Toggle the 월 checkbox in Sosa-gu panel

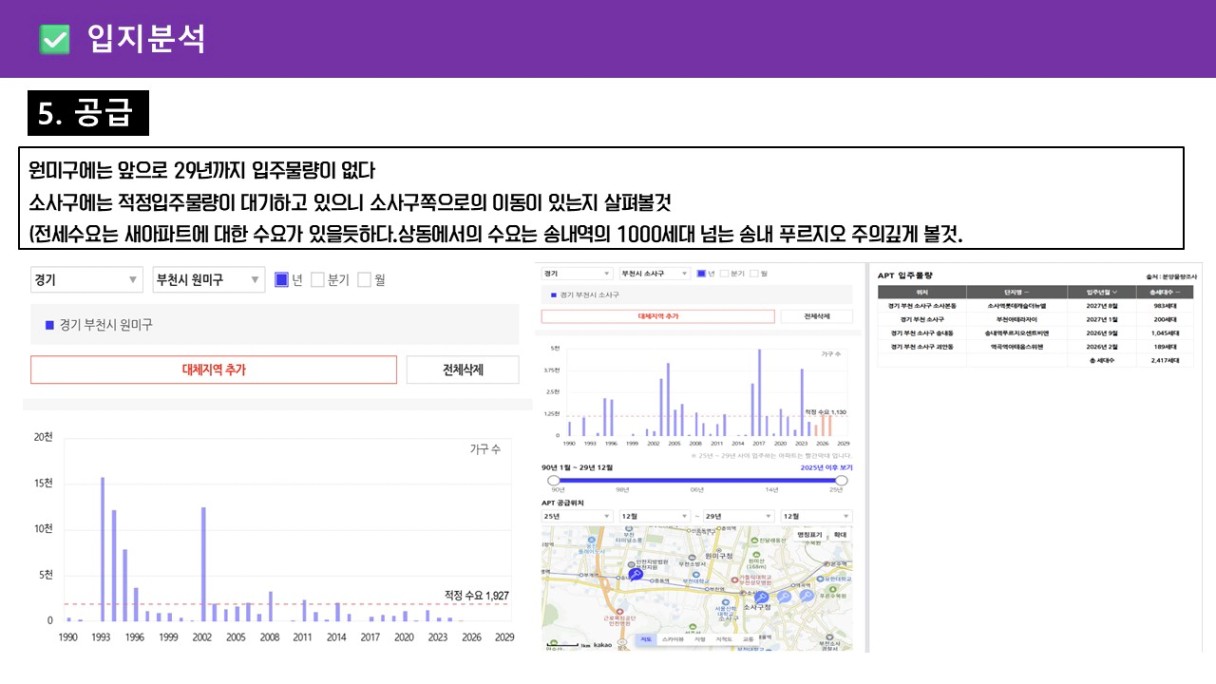pos(754,273)
